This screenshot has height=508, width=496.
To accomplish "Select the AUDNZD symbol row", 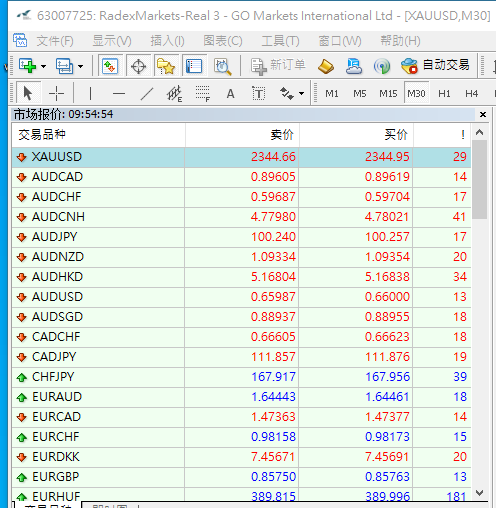I will [241, 257].
